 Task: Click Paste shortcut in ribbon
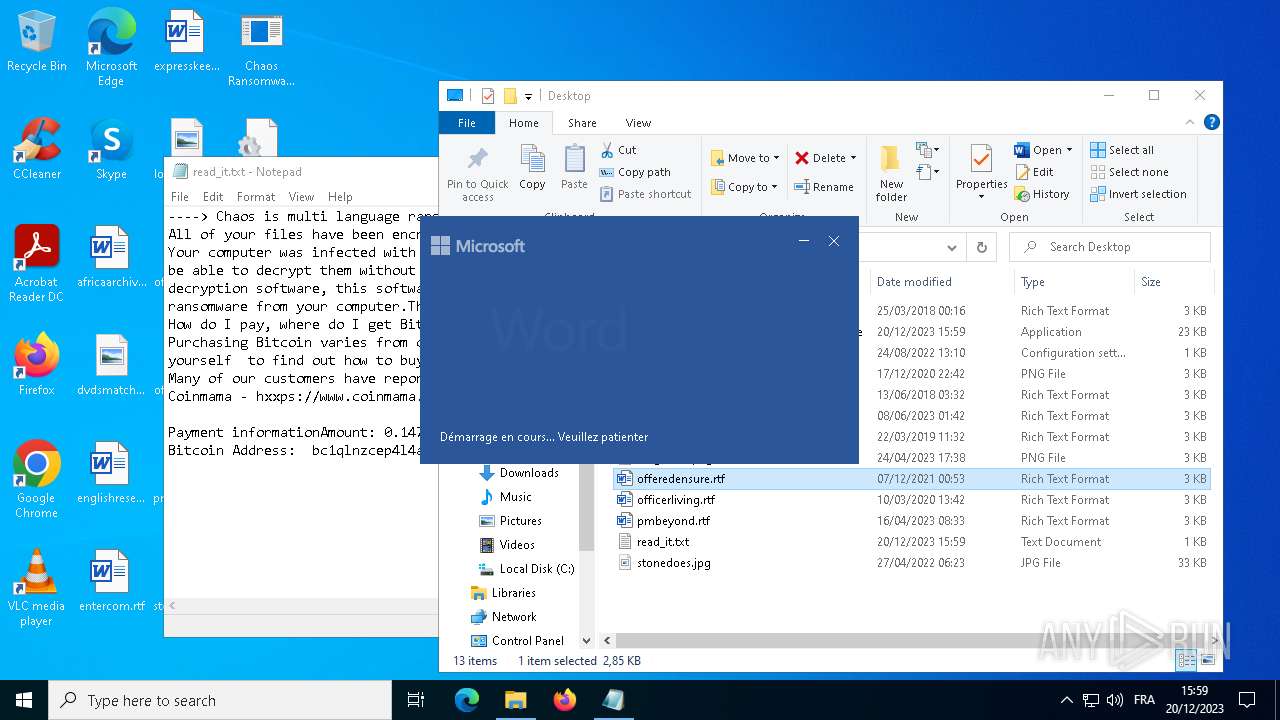click(x=645, y=194)
